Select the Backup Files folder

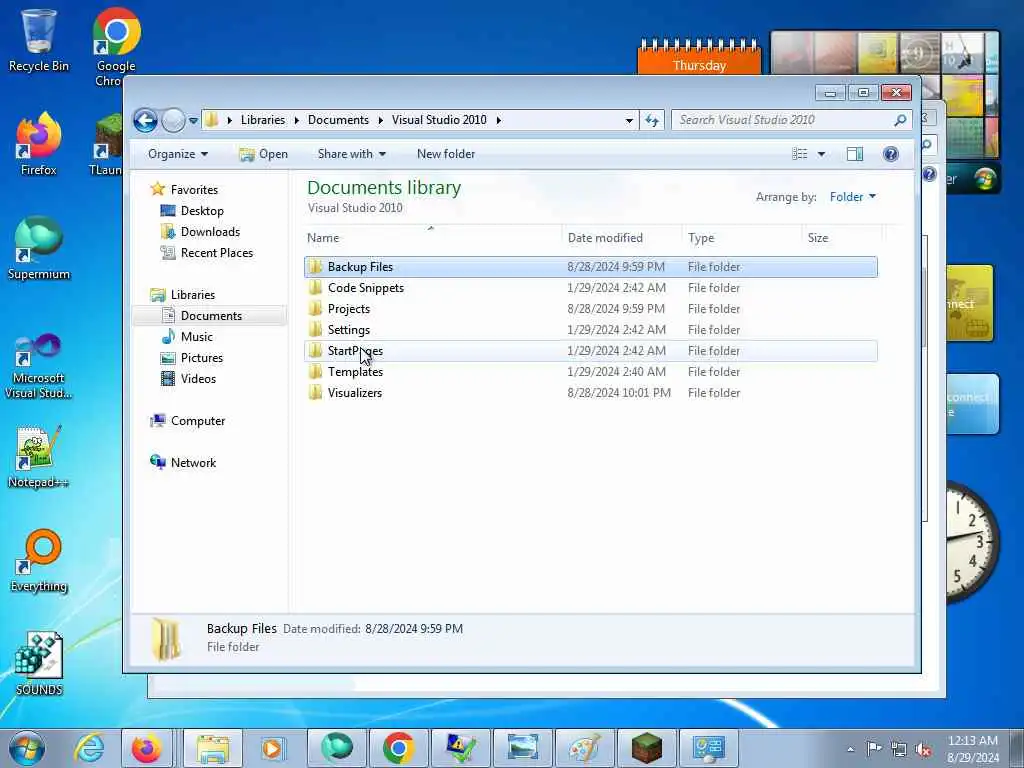590,266
